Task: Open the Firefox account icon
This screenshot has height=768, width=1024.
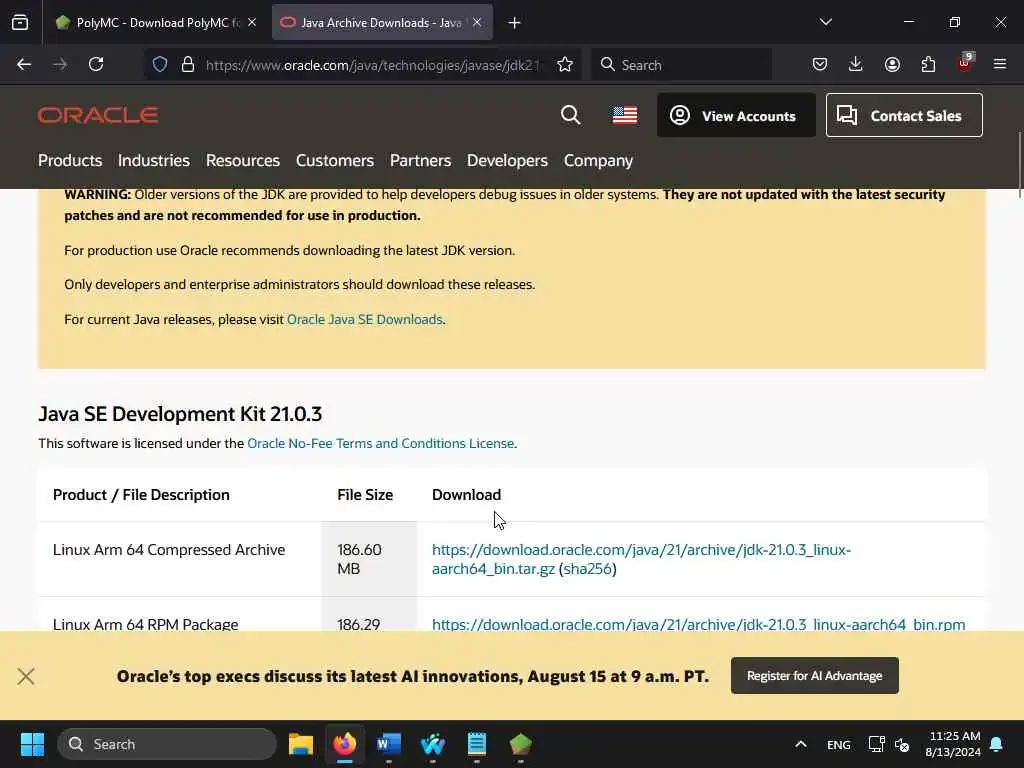Action: click(892, 65)
